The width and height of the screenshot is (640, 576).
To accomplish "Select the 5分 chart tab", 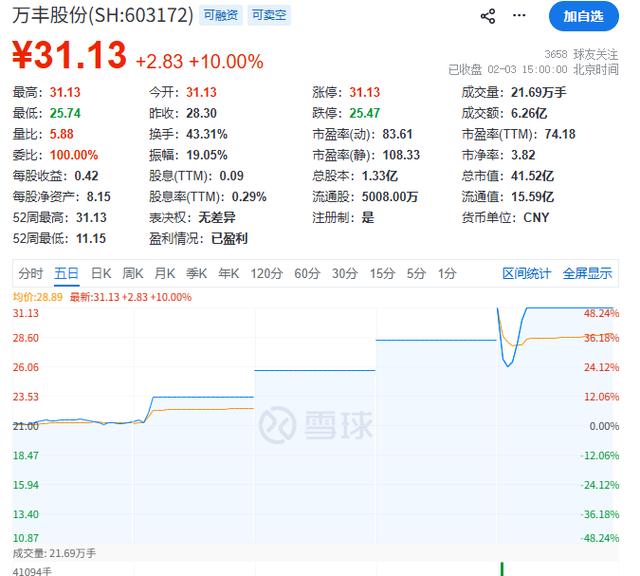I will click(416, 273).
